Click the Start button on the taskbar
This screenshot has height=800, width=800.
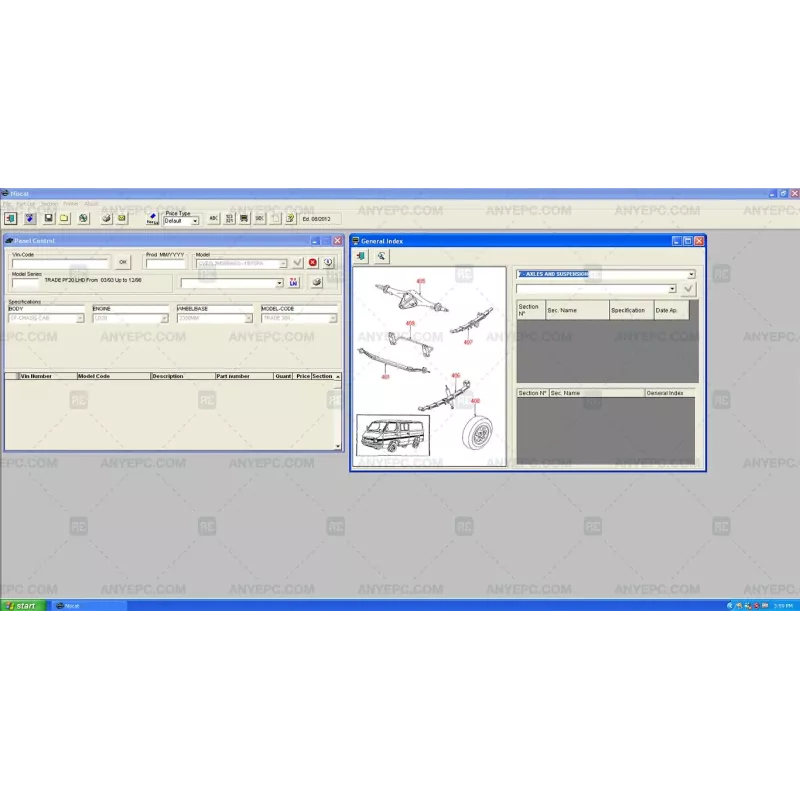20,605
